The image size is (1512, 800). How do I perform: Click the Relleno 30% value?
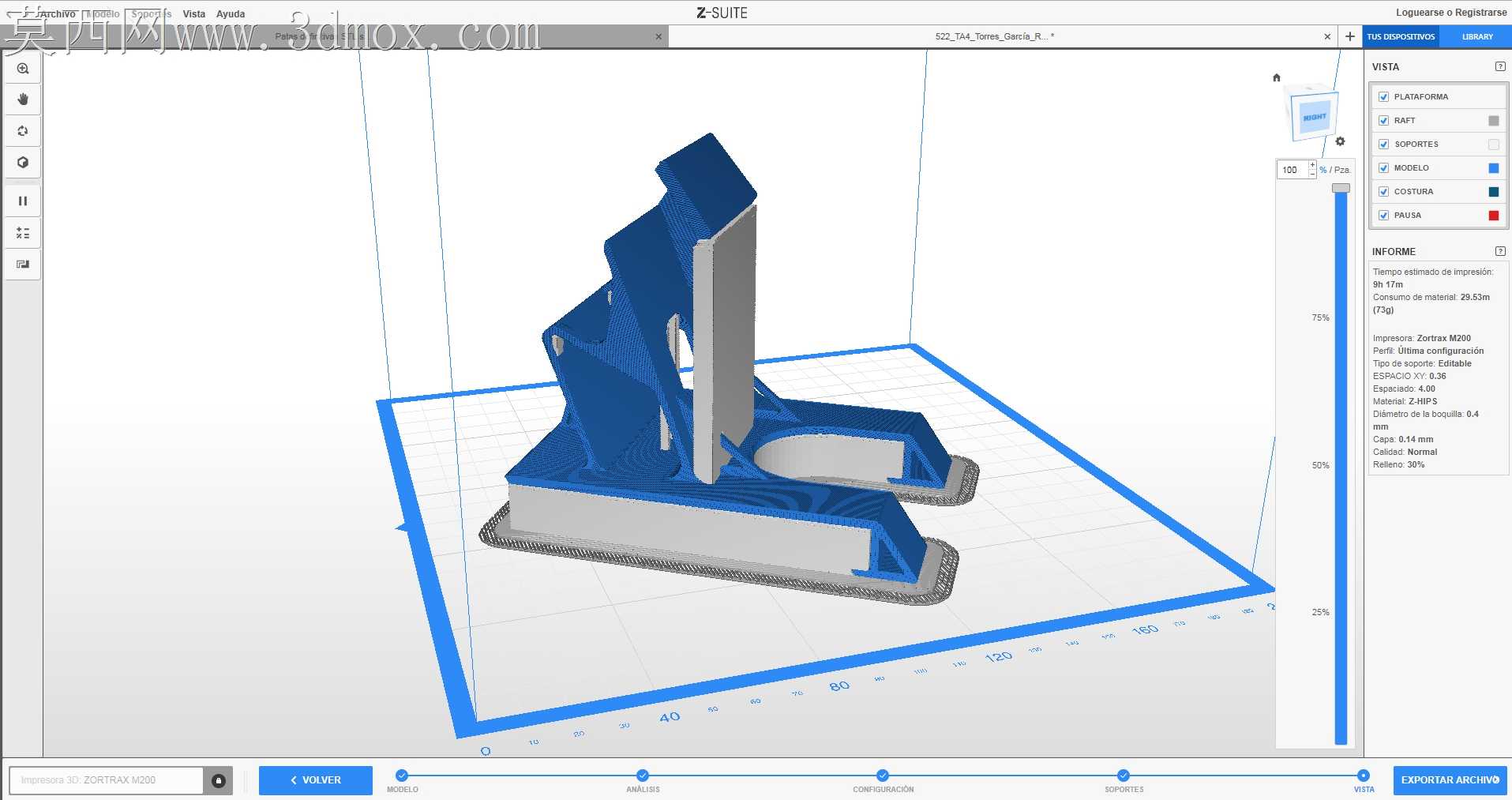pyautogui.click(x=1416, y=464)
